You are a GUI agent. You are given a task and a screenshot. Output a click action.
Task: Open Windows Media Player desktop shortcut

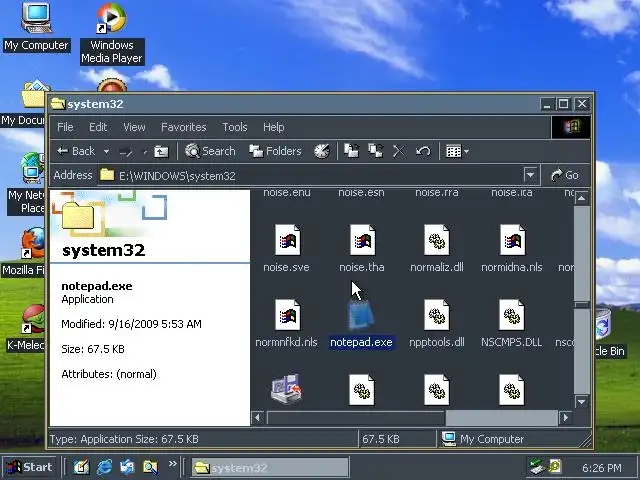[112, 33]
